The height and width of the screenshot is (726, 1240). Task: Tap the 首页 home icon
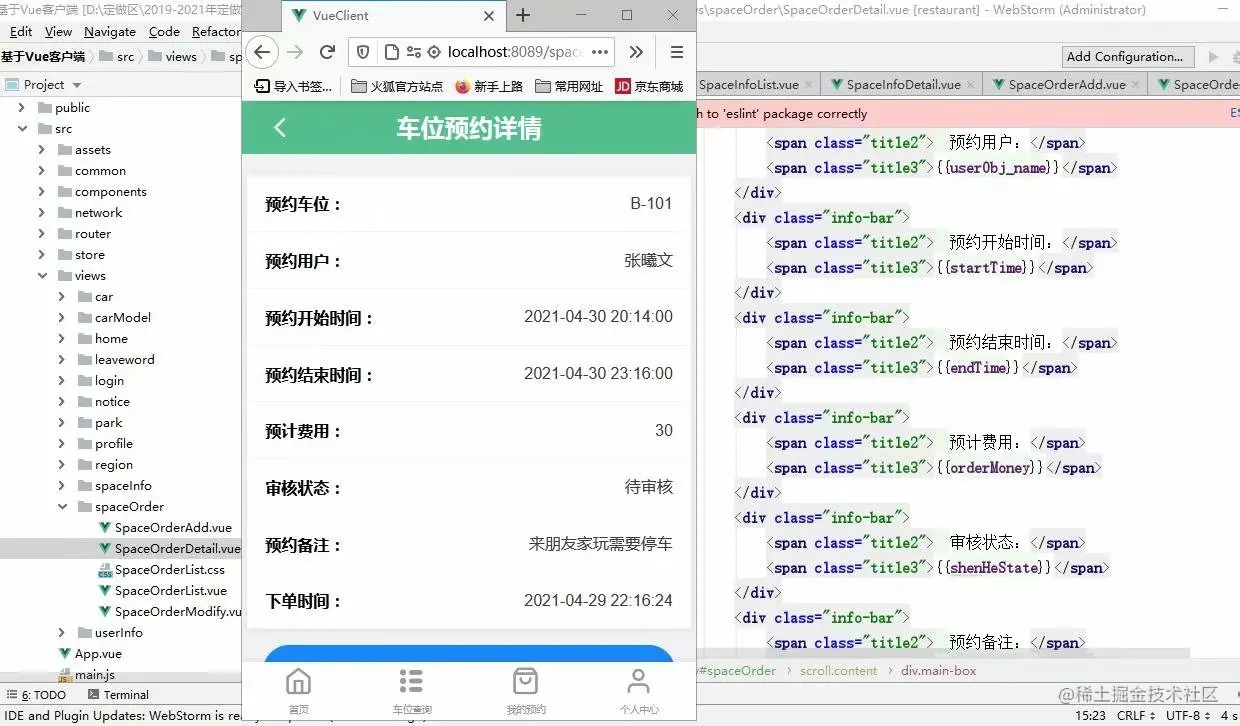point(298,691)
